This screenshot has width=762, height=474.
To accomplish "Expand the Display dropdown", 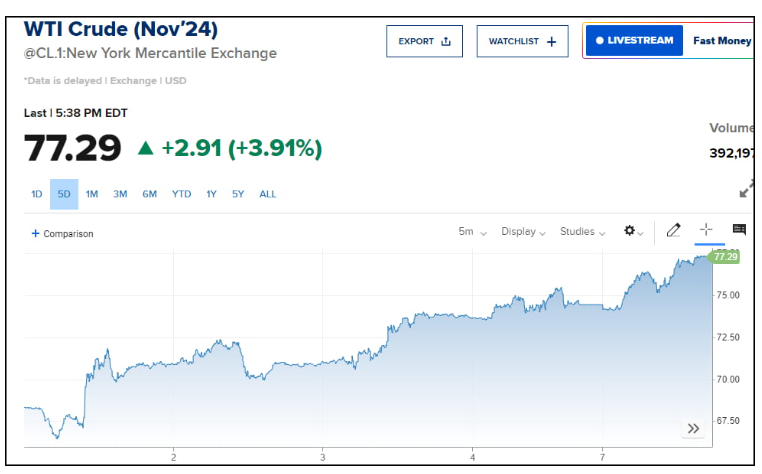I will coord(523,232).
